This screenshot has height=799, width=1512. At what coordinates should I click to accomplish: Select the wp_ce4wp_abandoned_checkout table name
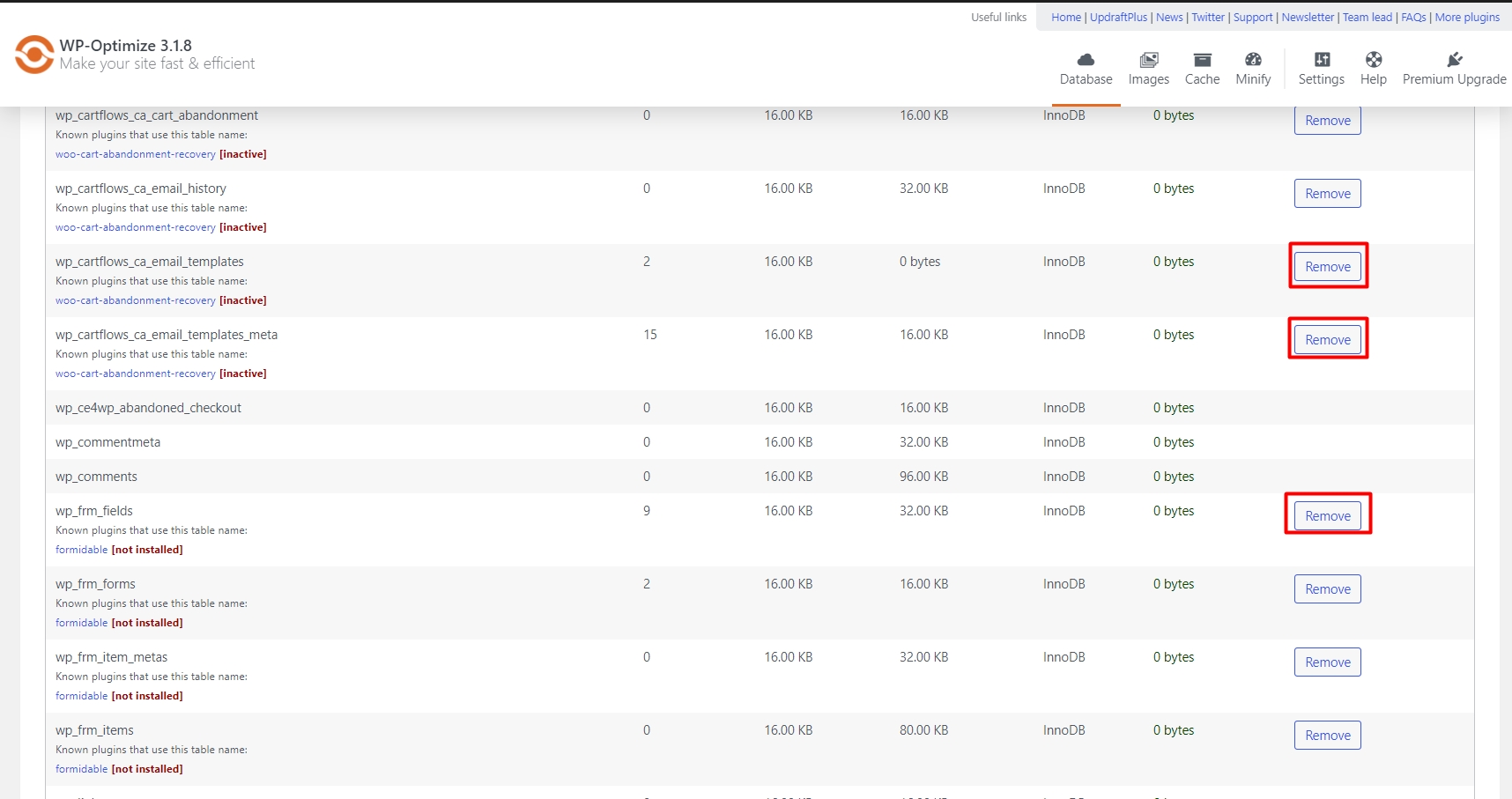pyautogui.click(x=148, y=408)
